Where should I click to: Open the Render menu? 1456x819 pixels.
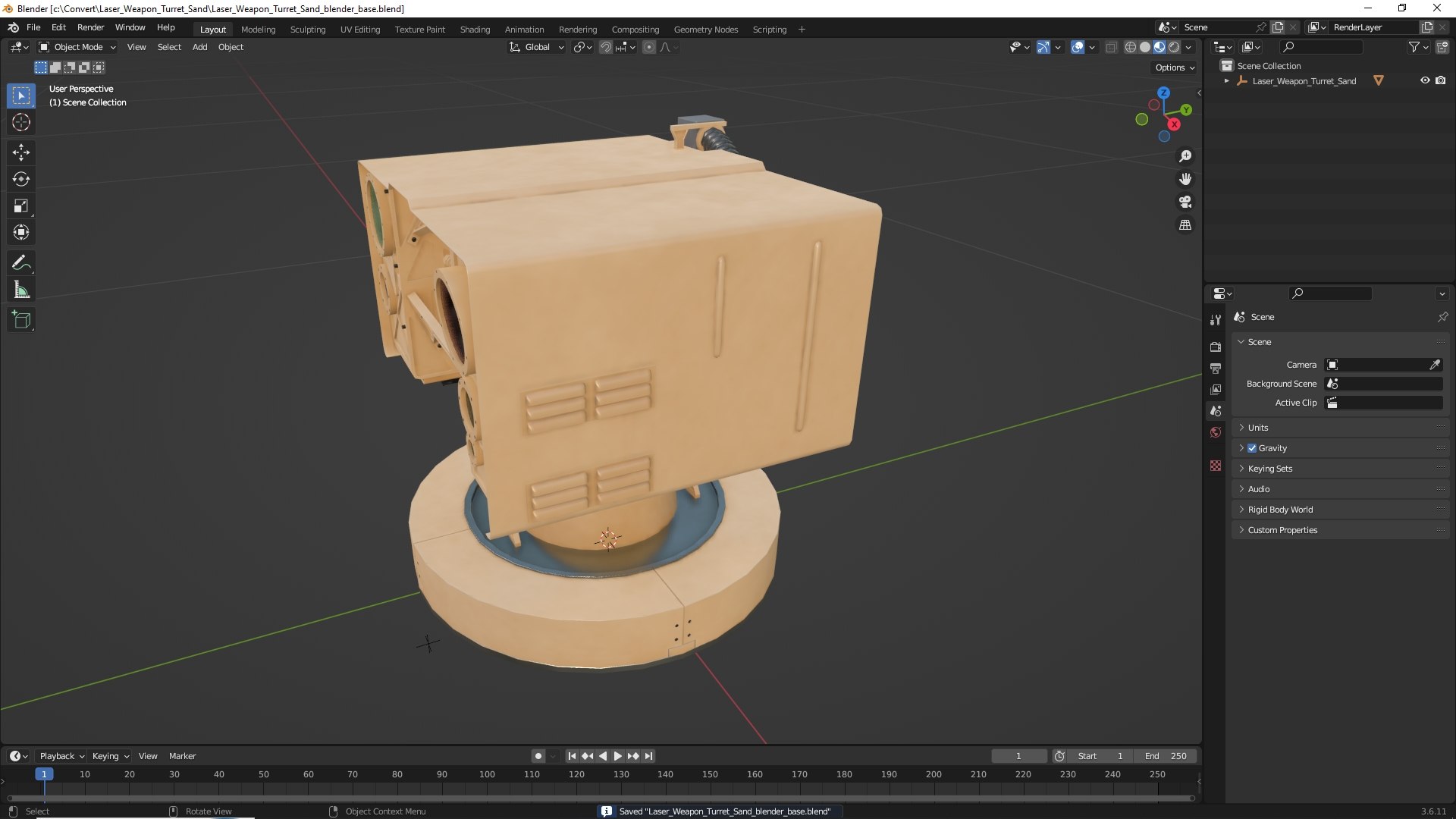pyautogui.click(x=90, y=27)
